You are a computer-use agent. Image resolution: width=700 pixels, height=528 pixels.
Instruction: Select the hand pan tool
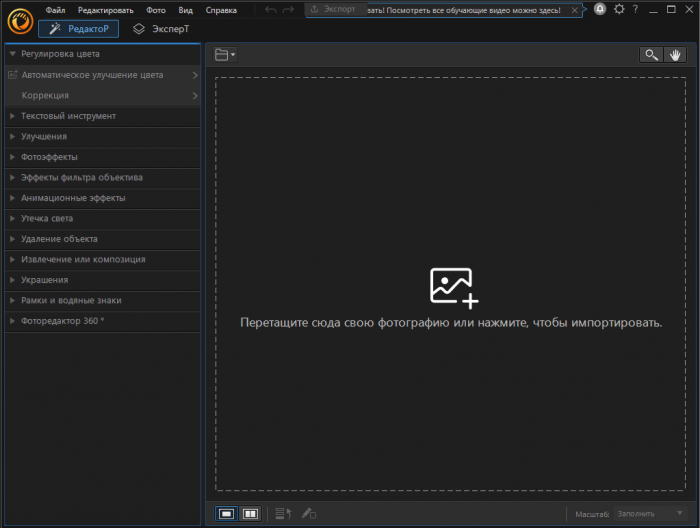click(x=676, y=55)
